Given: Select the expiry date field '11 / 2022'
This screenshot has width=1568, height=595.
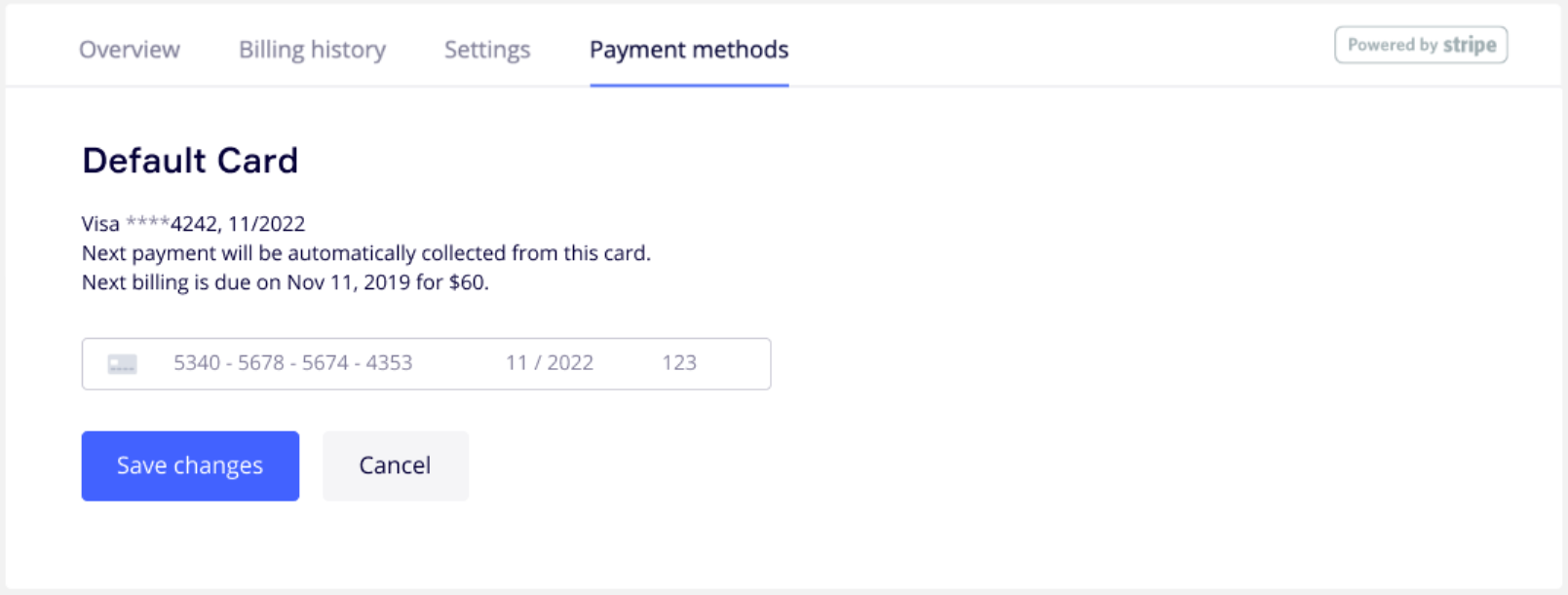Looking at the screenshot, I should click(550, 362).
